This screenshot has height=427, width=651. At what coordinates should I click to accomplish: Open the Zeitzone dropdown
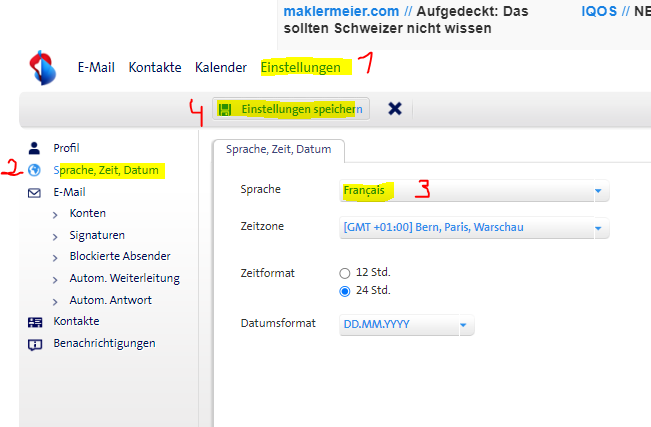[598, 228]
